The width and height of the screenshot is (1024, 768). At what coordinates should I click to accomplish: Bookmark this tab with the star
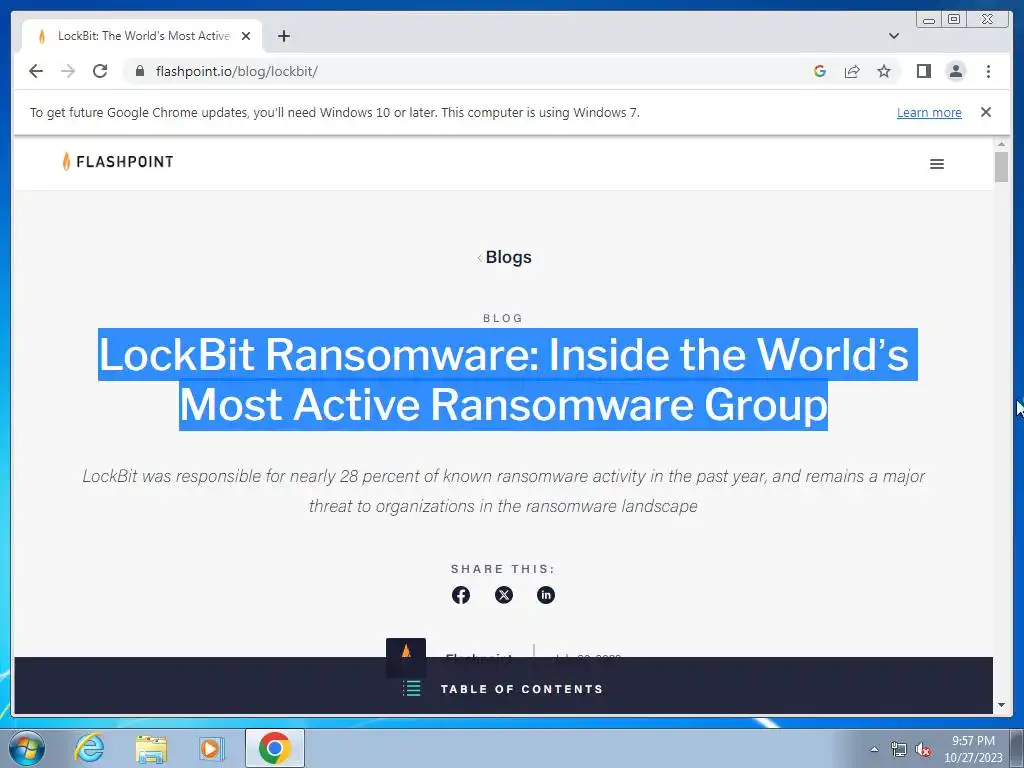tap(884, 71)
